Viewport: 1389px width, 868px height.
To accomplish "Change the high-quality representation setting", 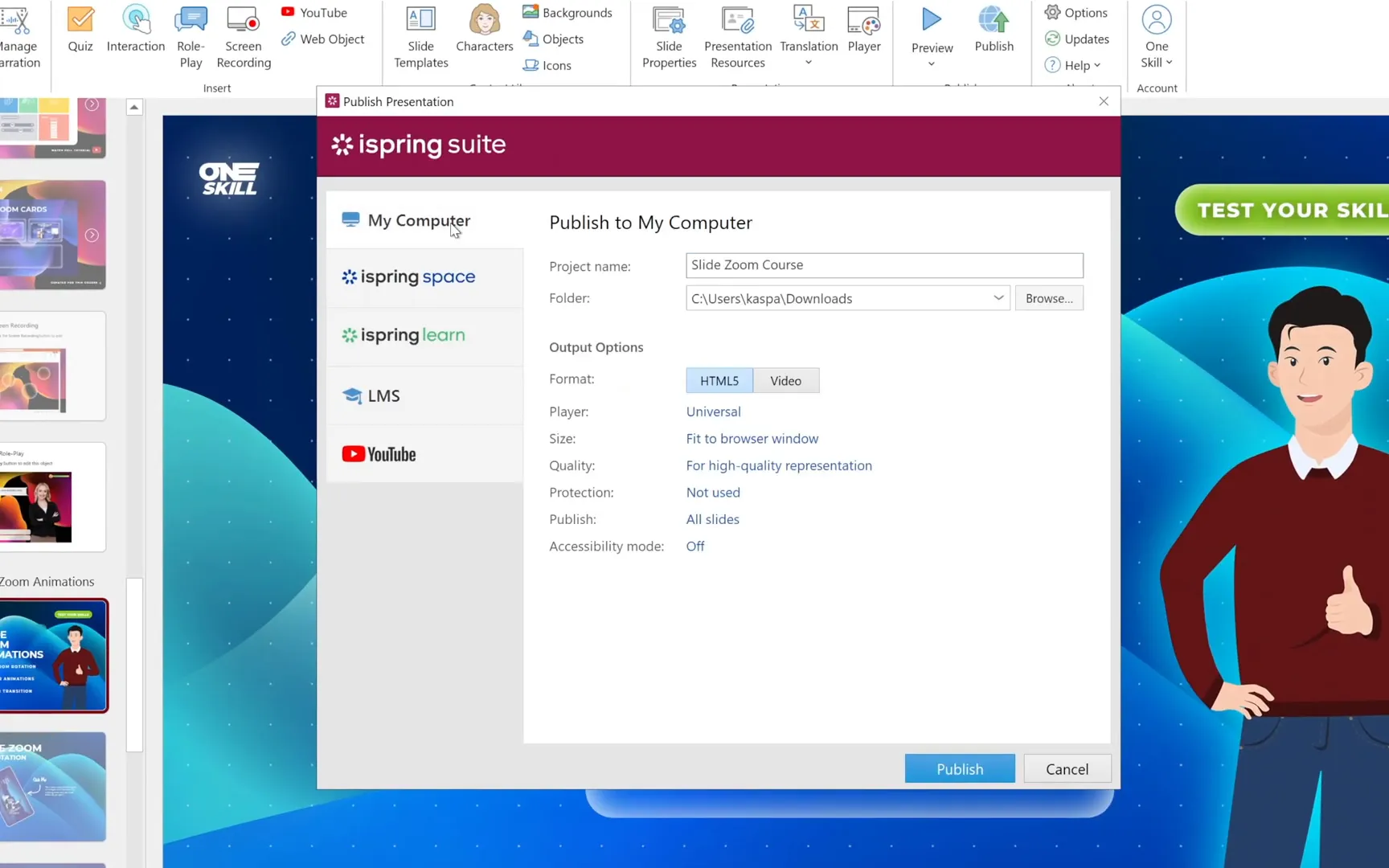I will tap(779, 465).
